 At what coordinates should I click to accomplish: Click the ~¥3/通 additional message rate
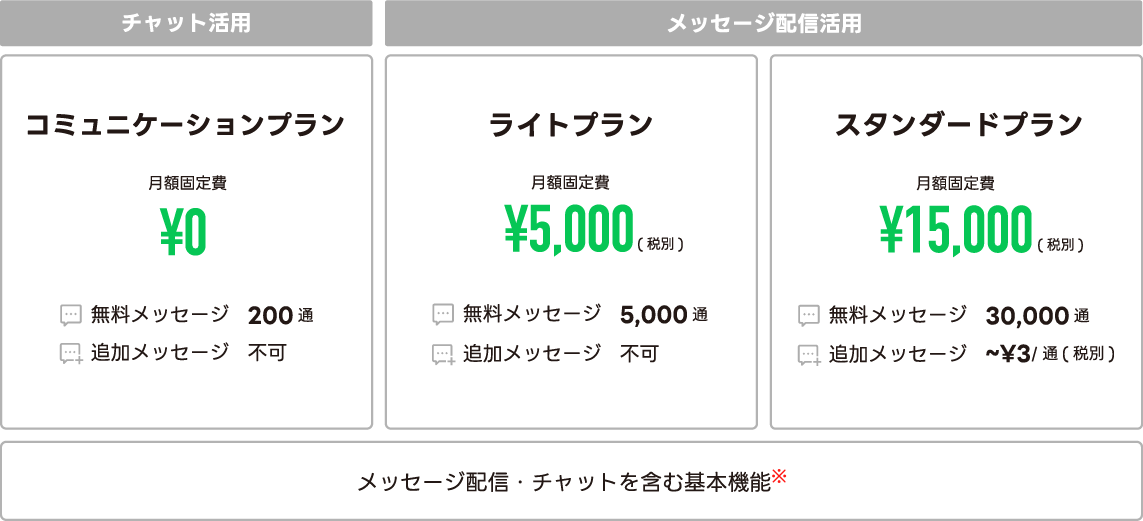1049,353
